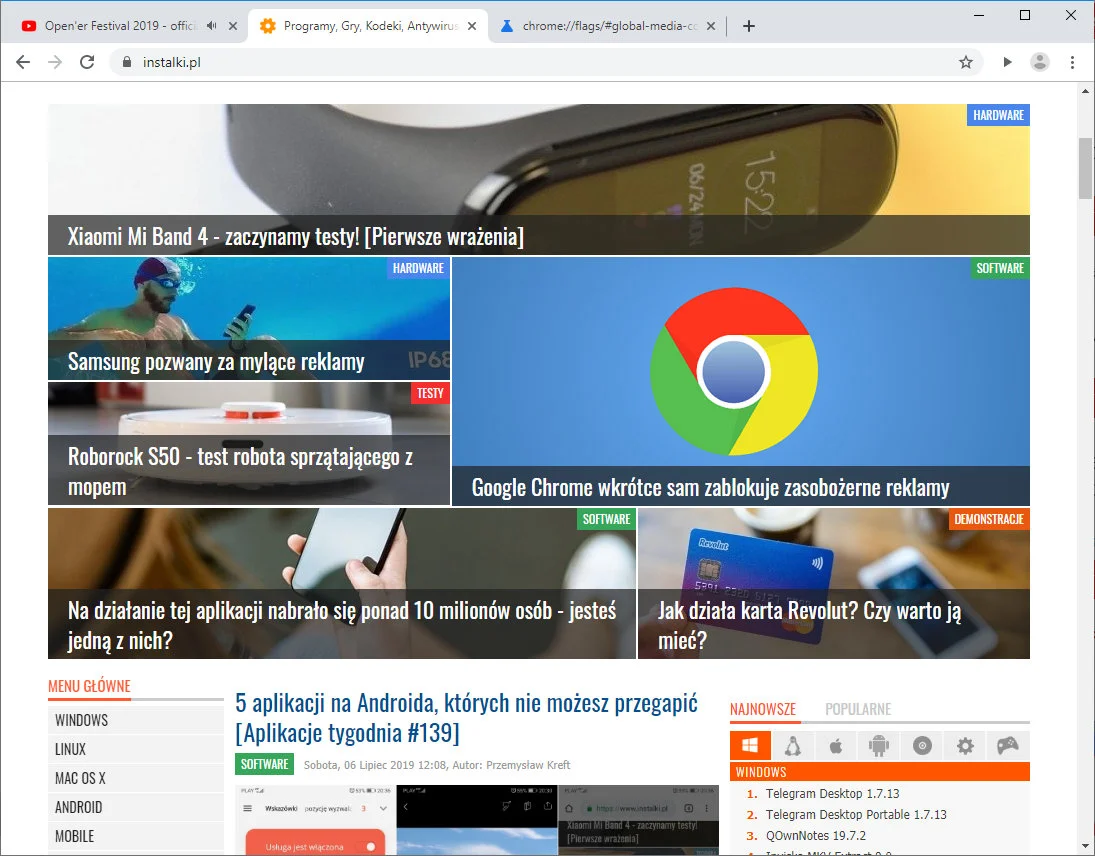Image resolution: width=1095 pixels, height=856 pixels.
Task: Select the gear drivers category icon
Action: [965, 746]
